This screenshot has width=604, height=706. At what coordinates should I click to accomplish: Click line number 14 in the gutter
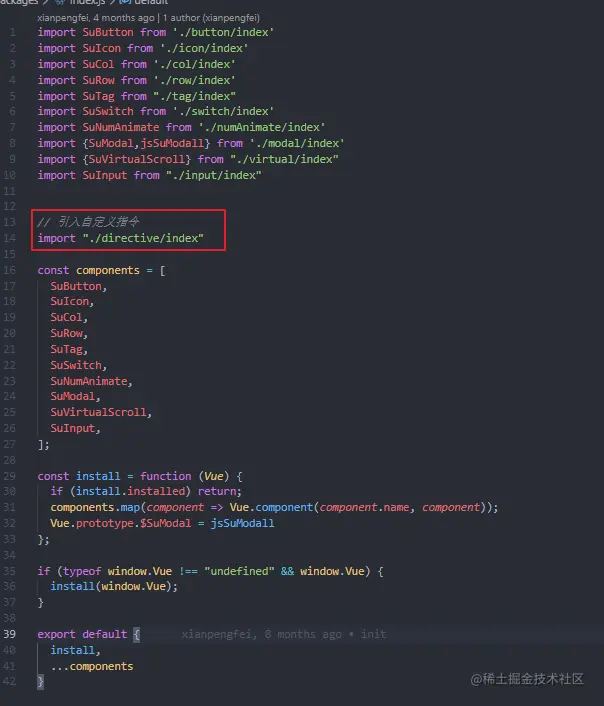pyautogui.click(x=9, y=238)
